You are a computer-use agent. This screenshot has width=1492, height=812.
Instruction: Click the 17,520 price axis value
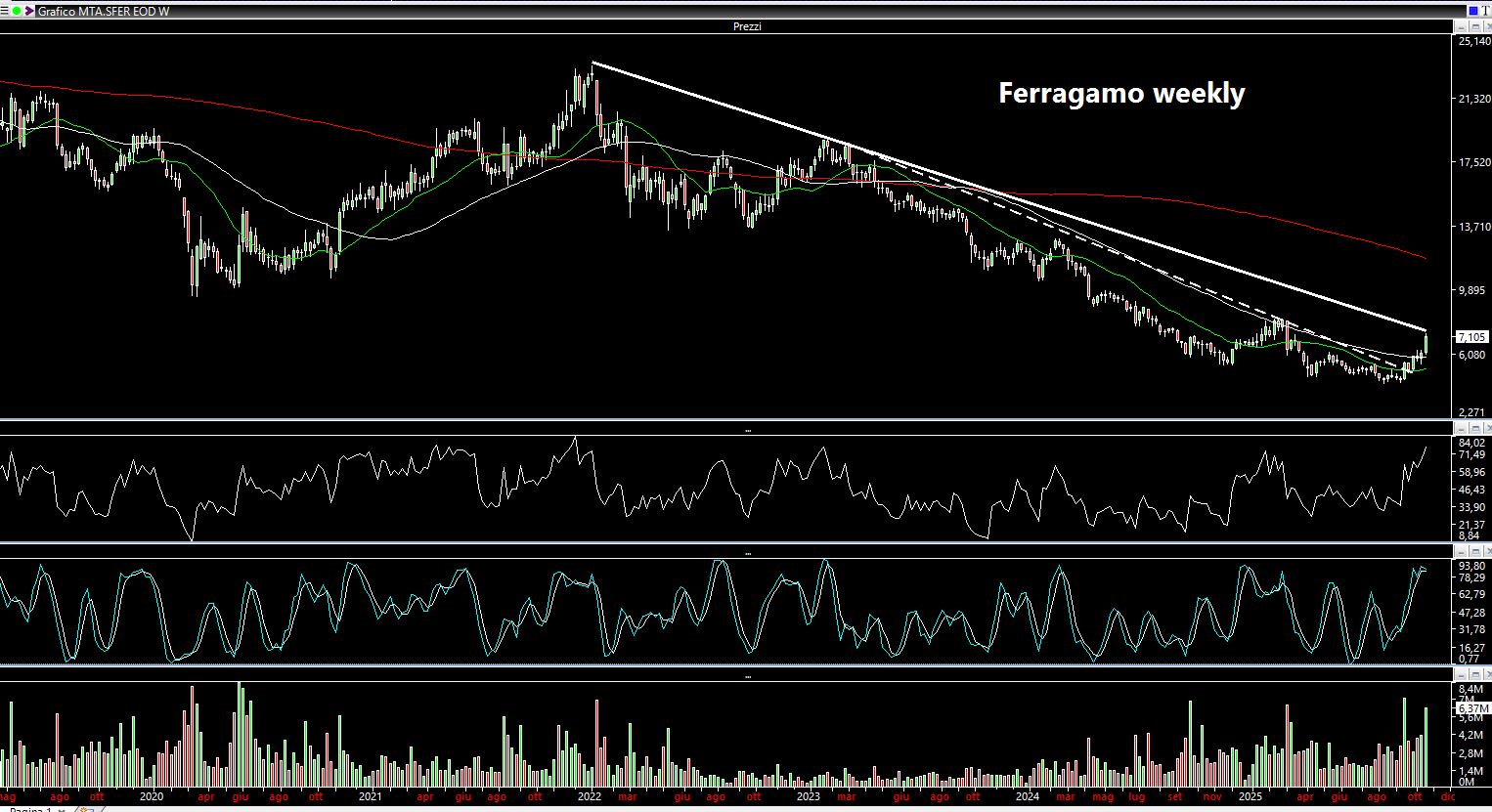tap(1473, 162)
